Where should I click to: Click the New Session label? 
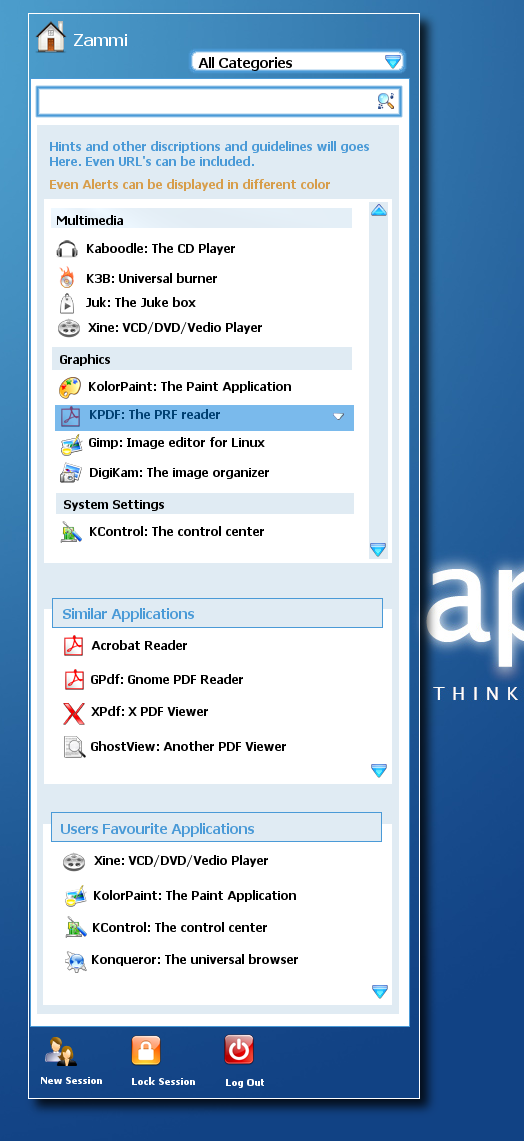pyautogui.click(x=71, y=1081)
